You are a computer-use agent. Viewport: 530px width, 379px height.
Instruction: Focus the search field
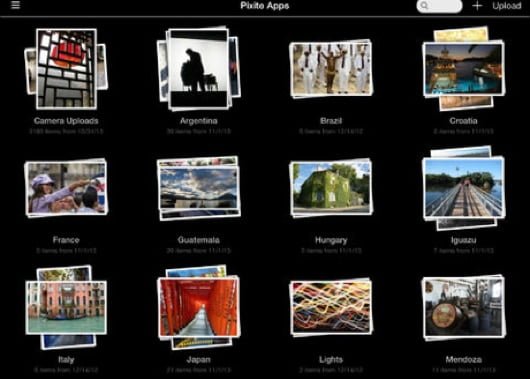pos(439,6)
